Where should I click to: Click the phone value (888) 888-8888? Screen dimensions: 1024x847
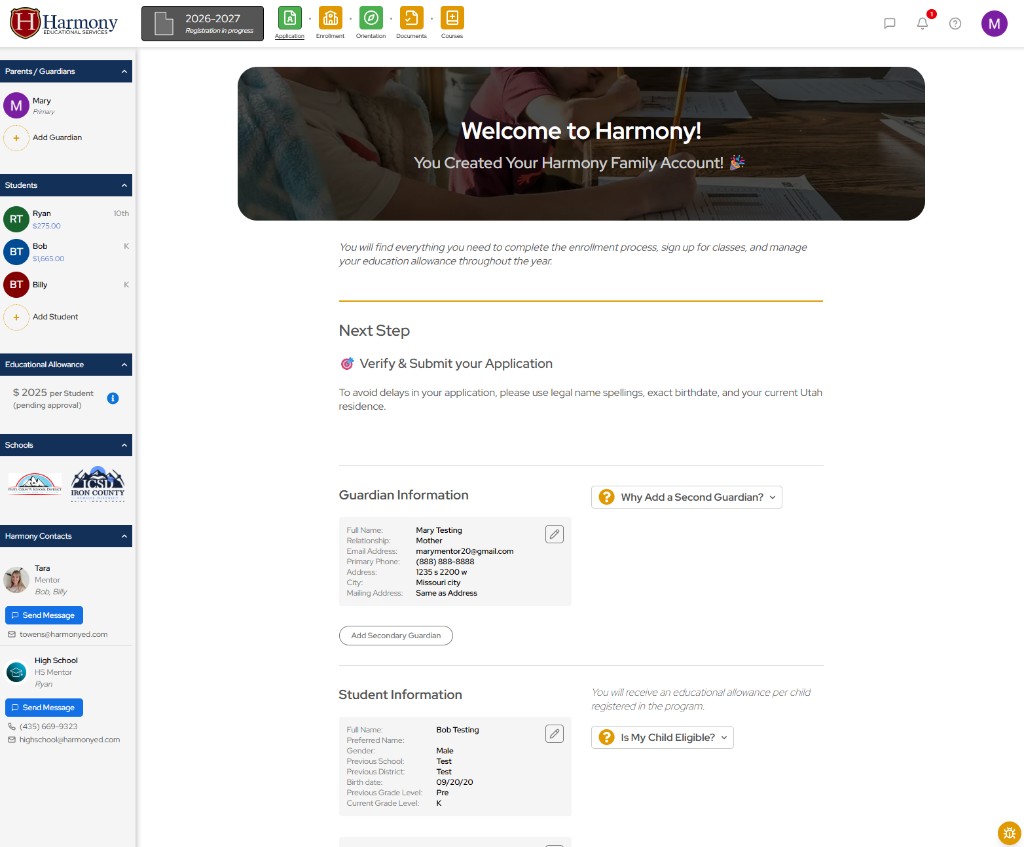(445, 562)
